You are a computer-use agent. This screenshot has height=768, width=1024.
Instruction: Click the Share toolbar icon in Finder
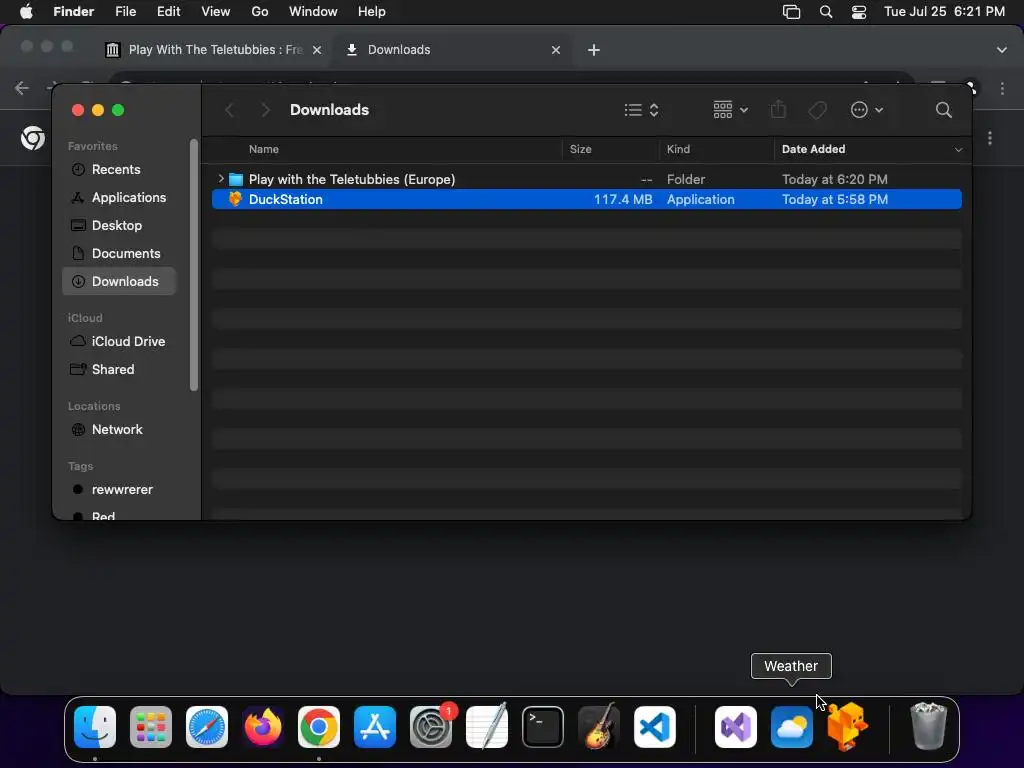(x=778, y=109)
